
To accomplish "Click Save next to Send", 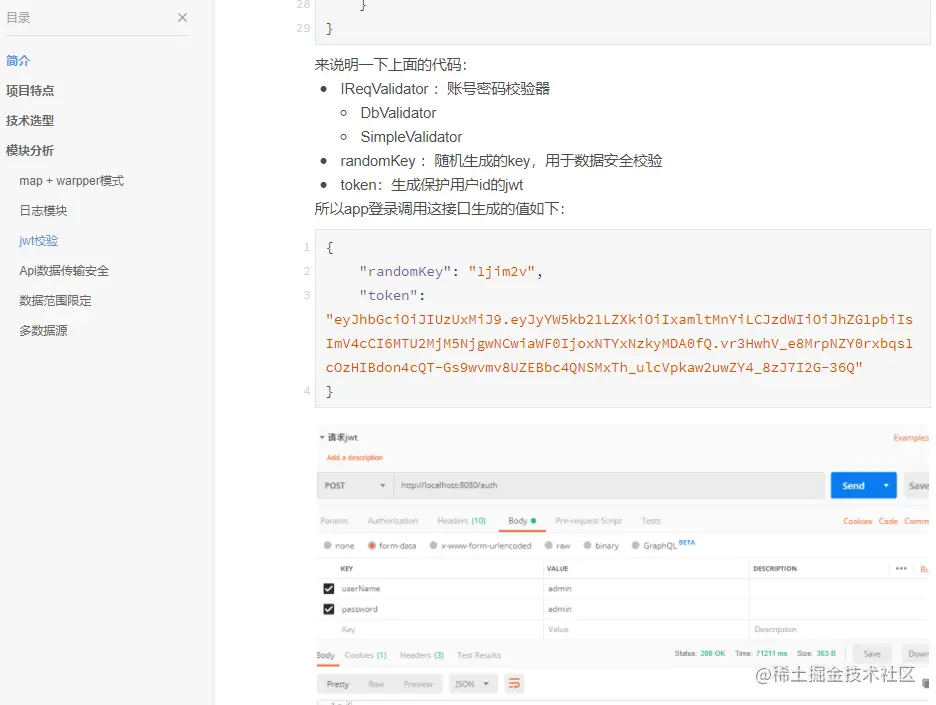I will 918,485.
